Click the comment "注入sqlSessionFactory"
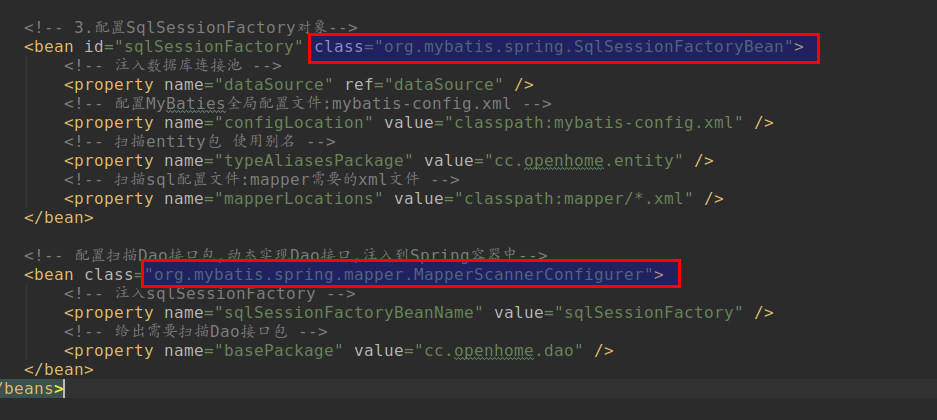 210,294
